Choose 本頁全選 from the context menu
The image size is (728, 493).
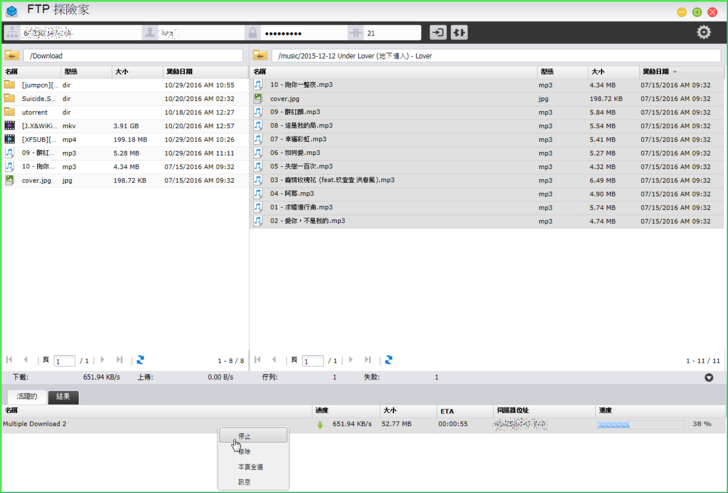(x=251, y=467)
